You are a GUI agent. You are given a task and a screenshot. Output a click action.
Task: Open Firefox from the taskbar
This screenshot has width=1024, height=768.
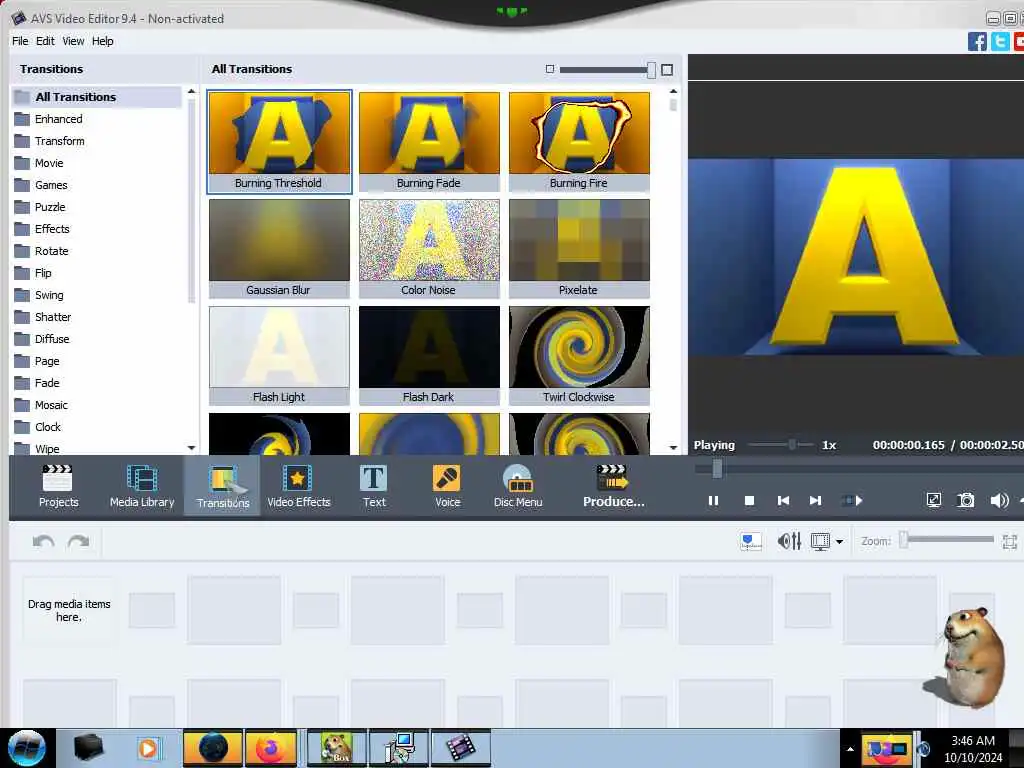pos(271,748)
